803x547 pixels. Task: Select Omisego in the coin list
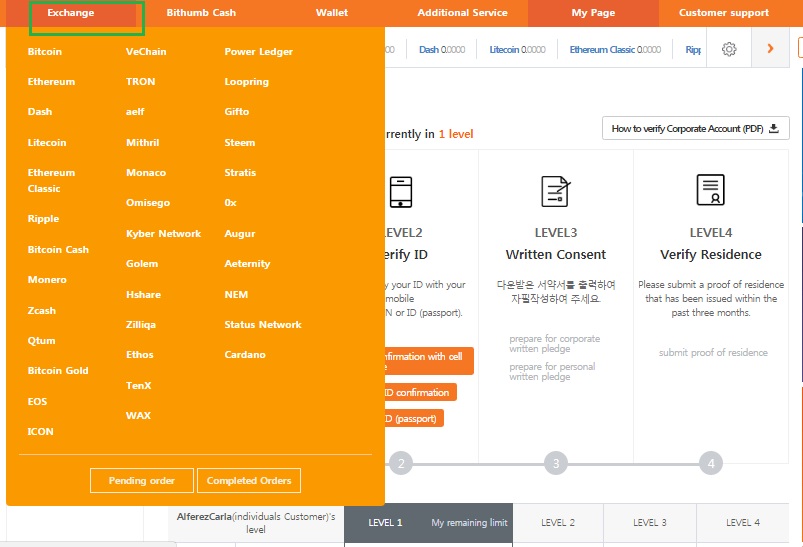click(148, 203)
